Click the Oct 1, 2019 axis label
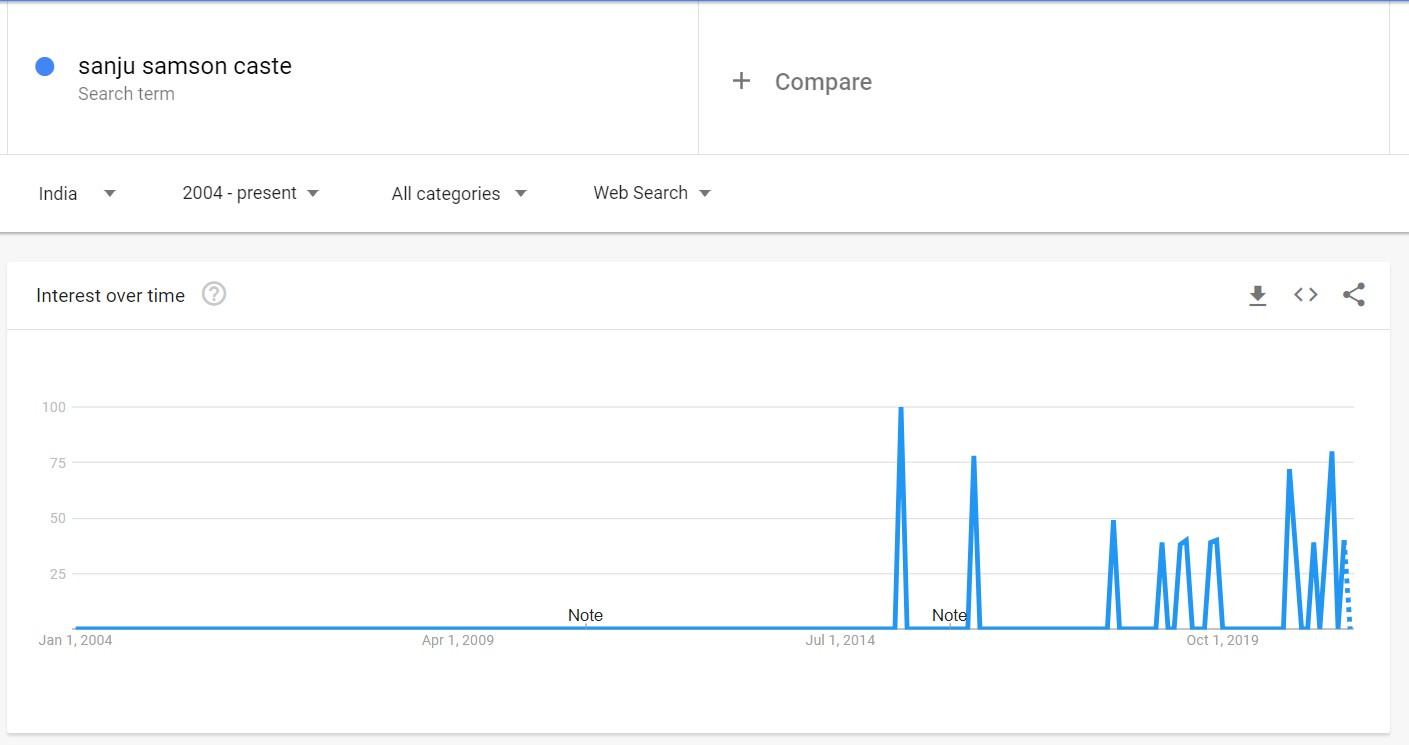 point(1222,640)
